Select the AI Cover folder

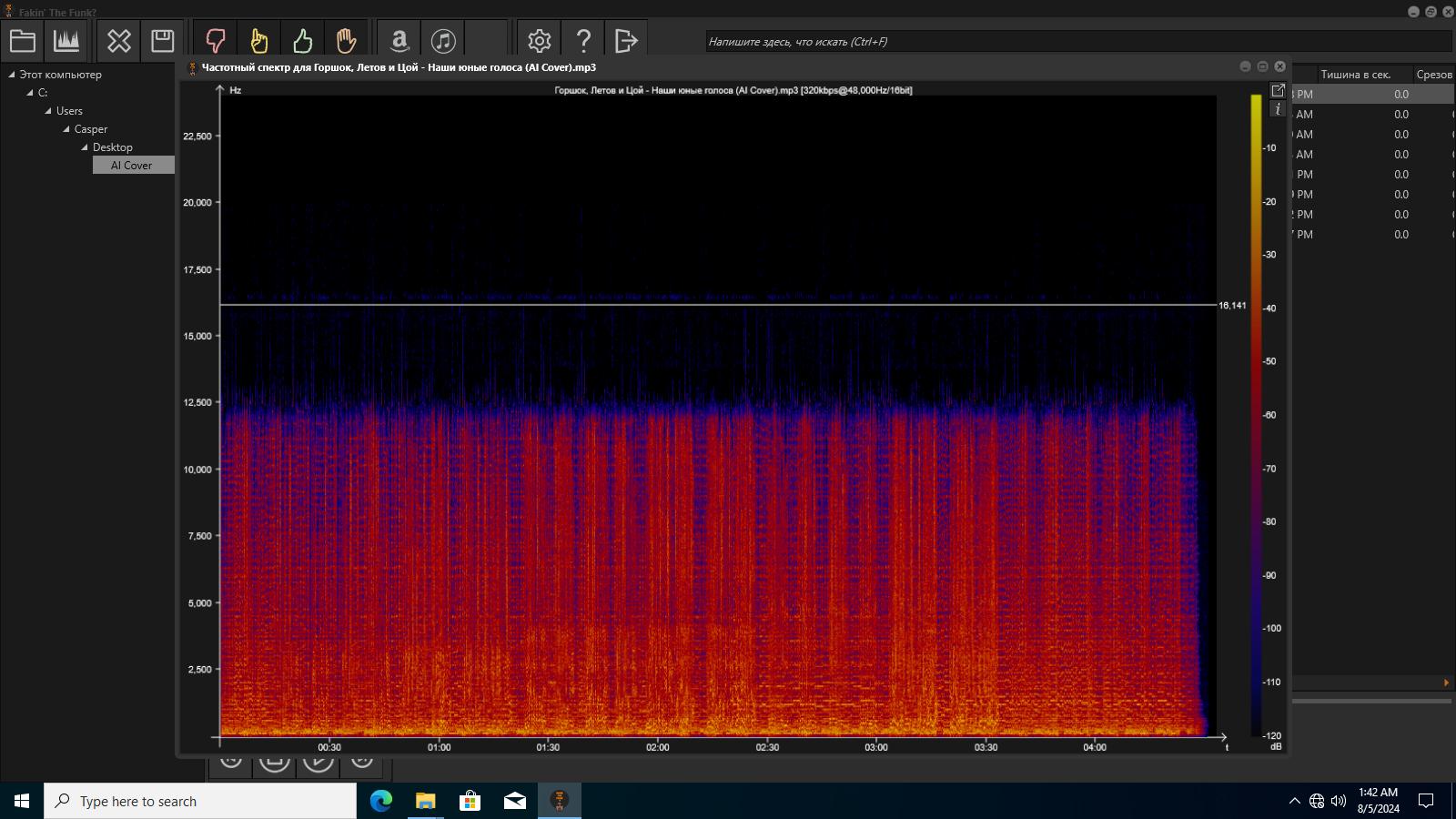[133, 166]
